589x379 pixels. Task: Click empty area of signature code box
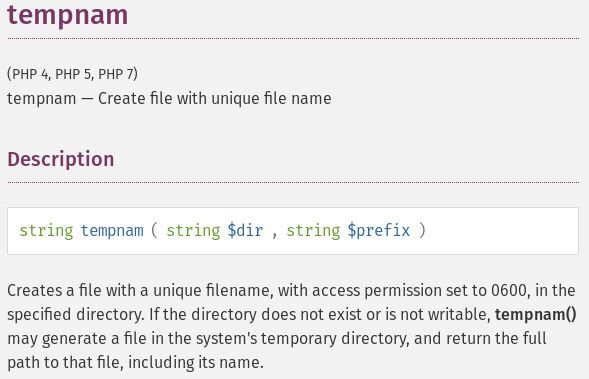[503, 231]
